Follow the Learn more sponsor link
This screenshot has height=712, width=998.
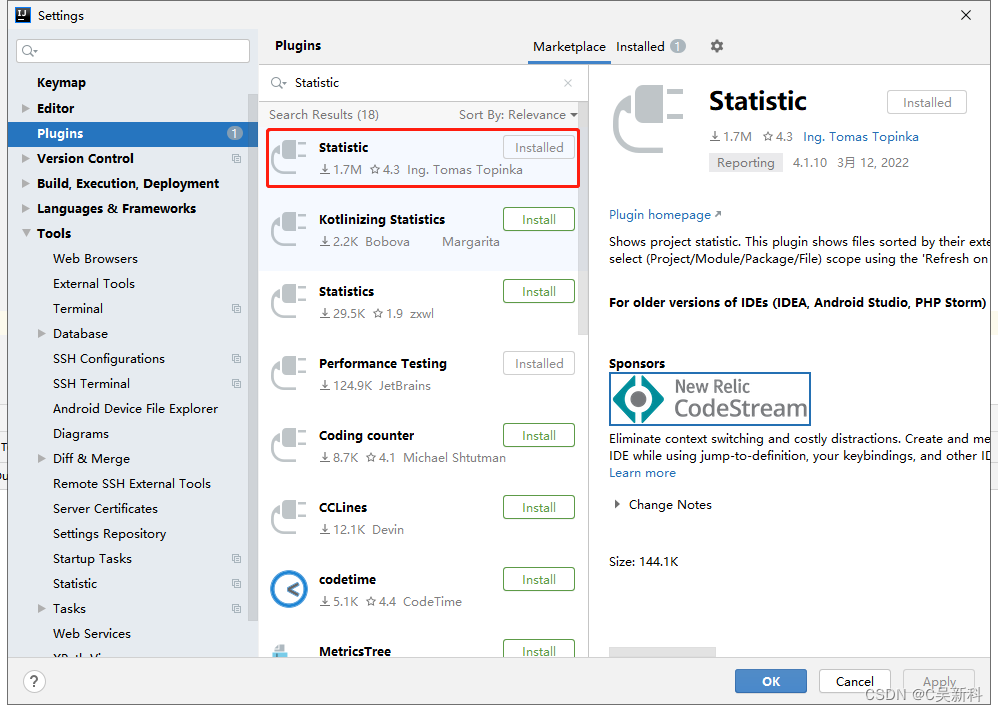[642, 473]
